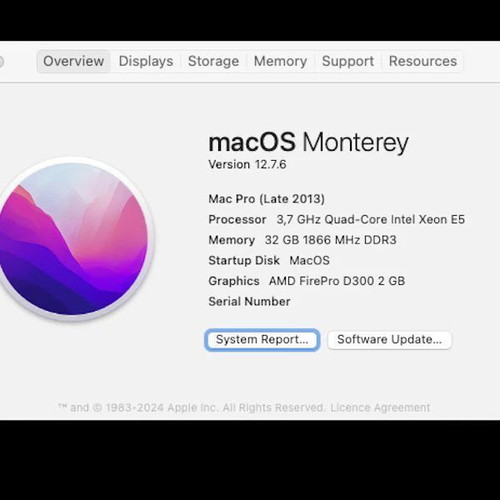Select the Memory tab
This screenshot has width=500, height=500.
tap(280, 61)
